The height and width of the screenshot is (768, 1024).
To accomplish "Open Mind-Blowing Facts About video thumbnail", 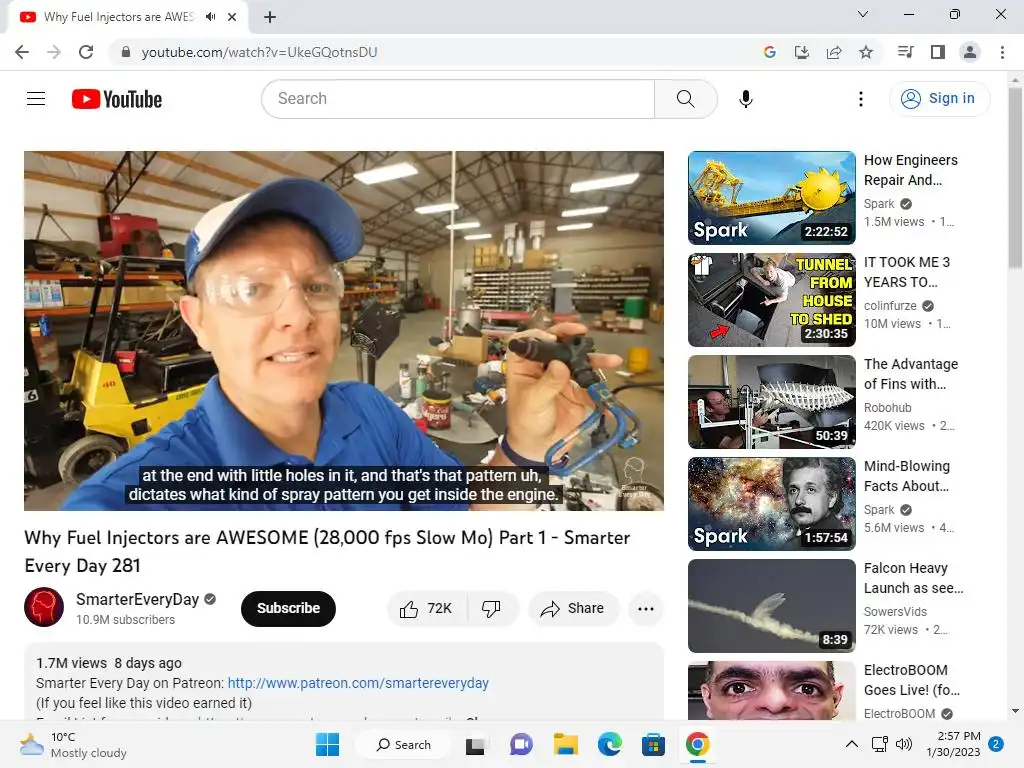I will pos(771,504).
